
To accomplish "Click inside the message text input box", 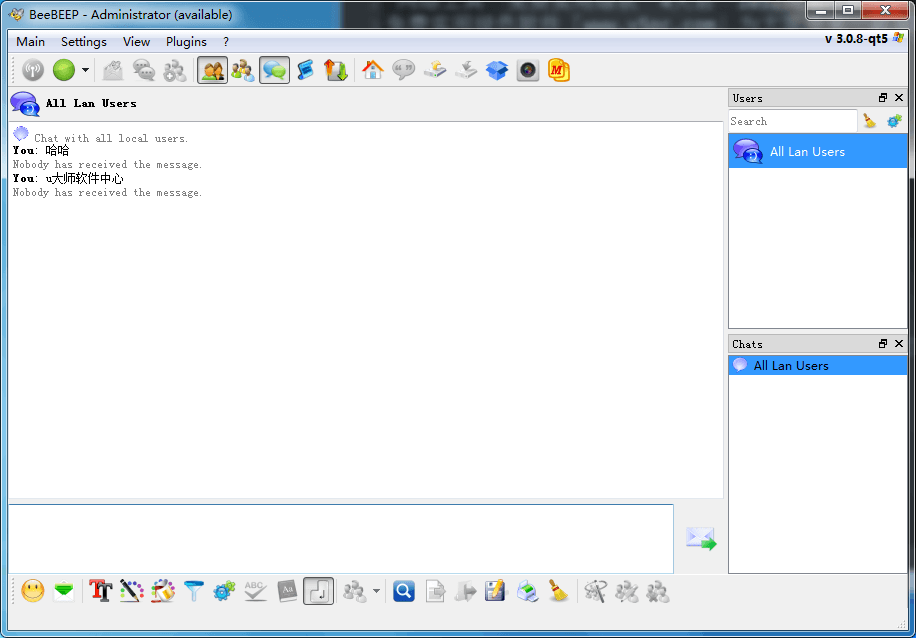I will tap(341, 539).
